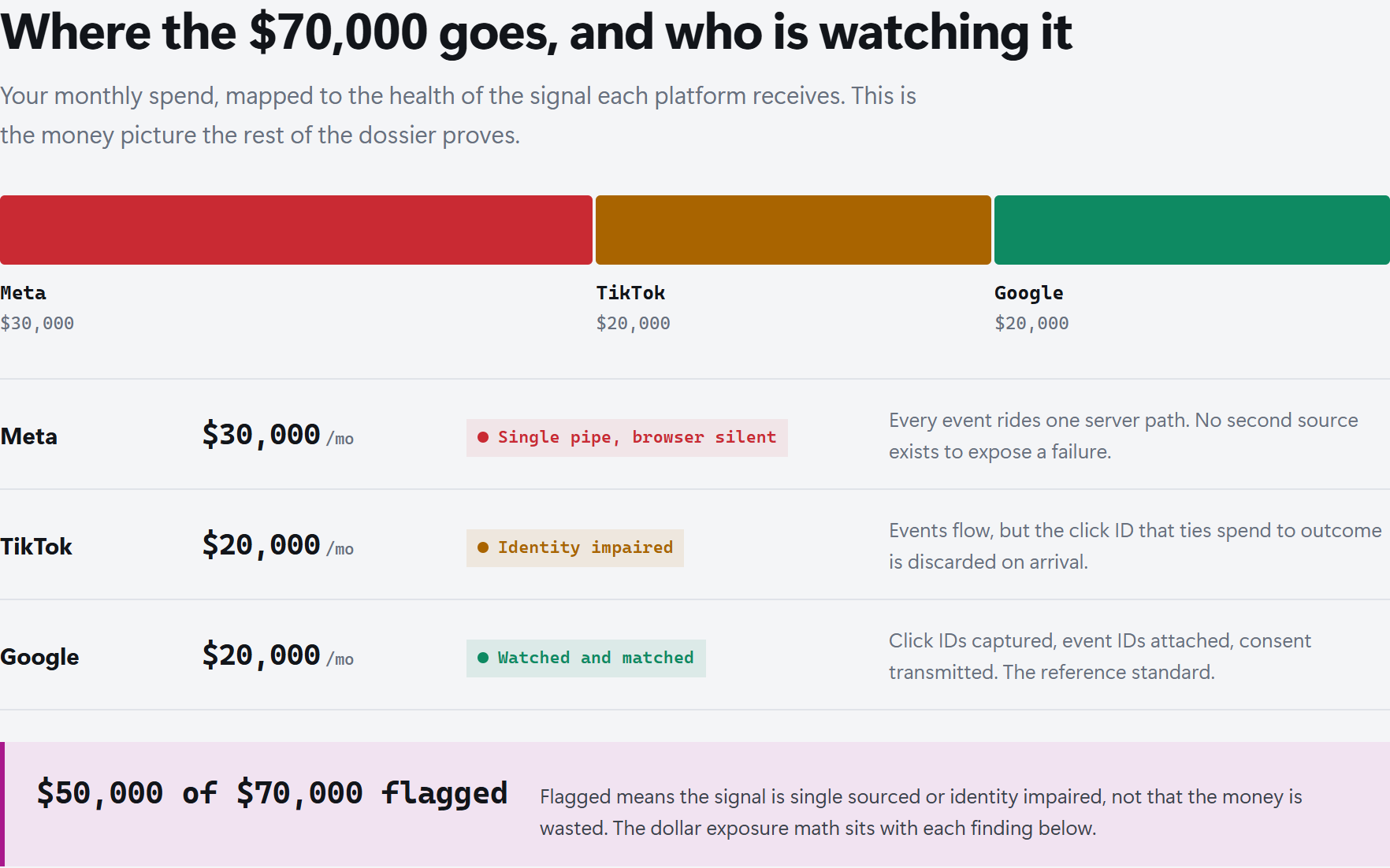Image resolution: width=1390 pixels, height=868 pixels.
Task: Click the Meta row name in the table
Action: tap(29, 436)
